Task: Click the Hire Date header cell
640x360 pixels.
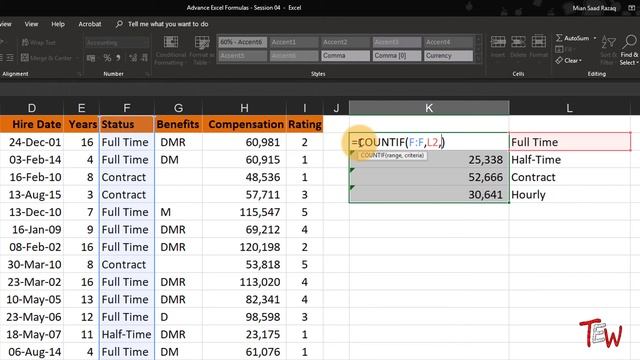Action: click(x=32, y=124)
